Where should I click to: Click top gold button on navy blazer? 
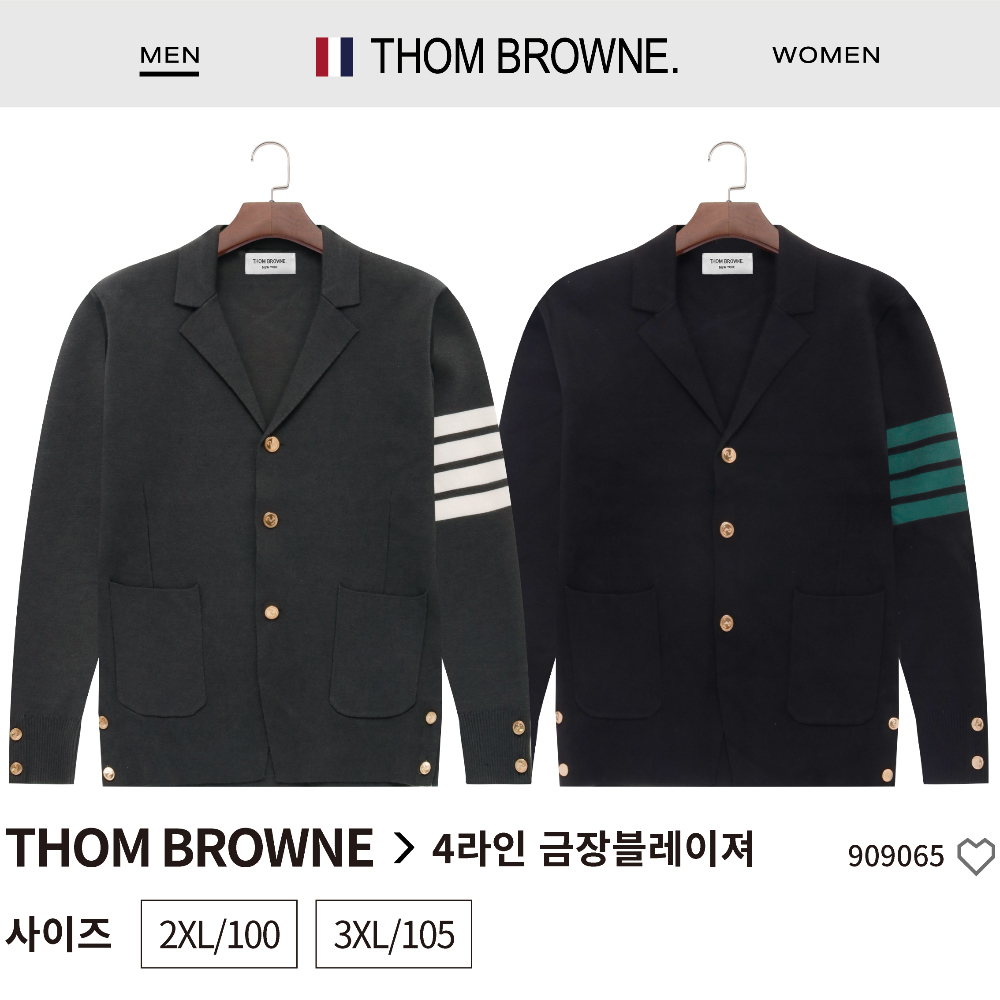coord(729,455)
